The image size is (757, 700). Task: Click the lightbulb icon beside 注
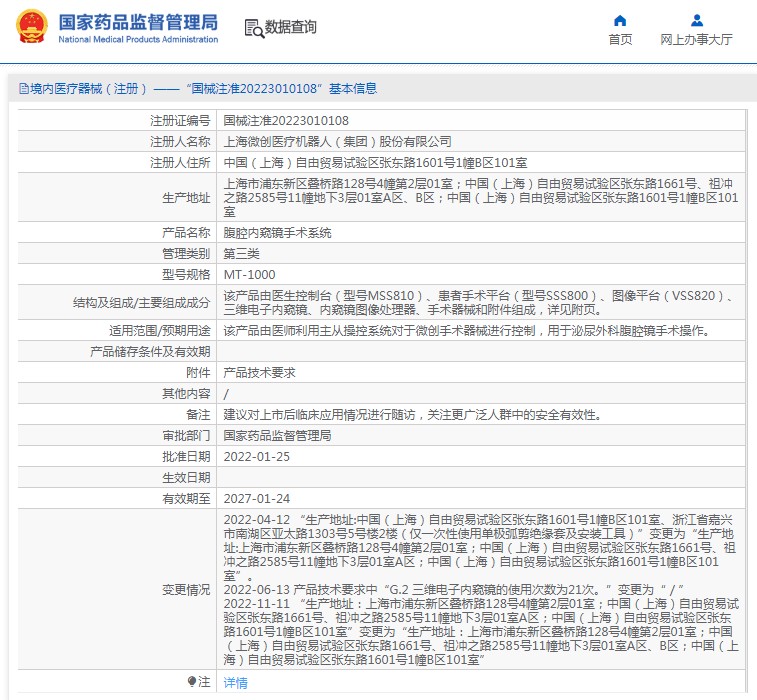click(x=192, y=682)
